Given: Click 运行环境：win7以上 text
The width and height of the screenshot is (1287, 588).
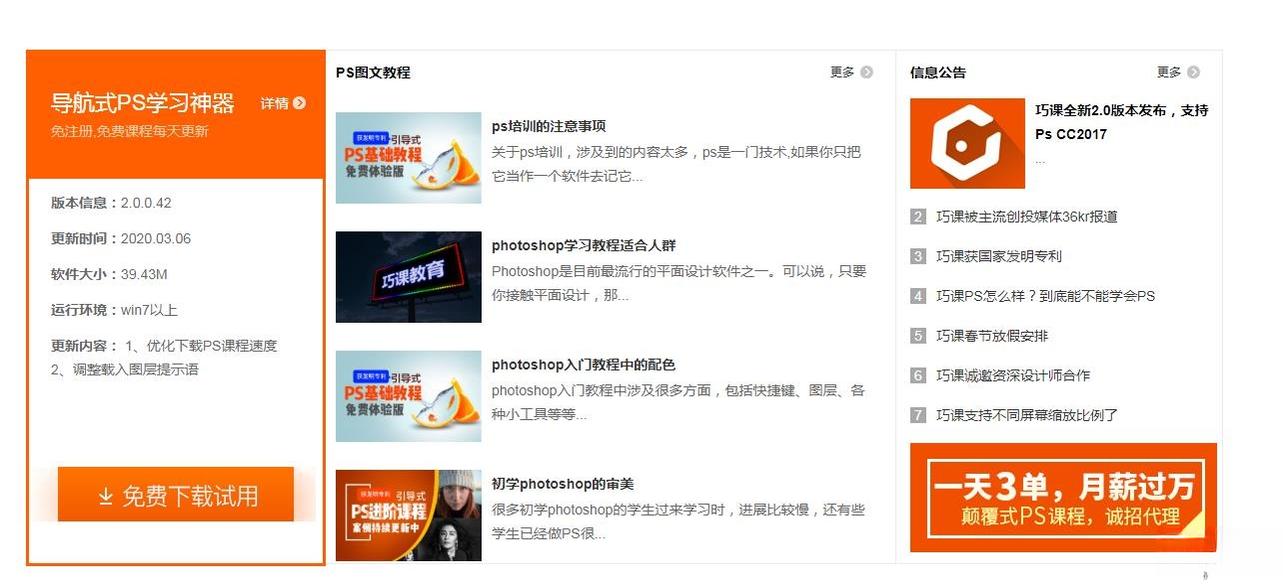Looking at the screenshot, I should click(x=114, y=310).
